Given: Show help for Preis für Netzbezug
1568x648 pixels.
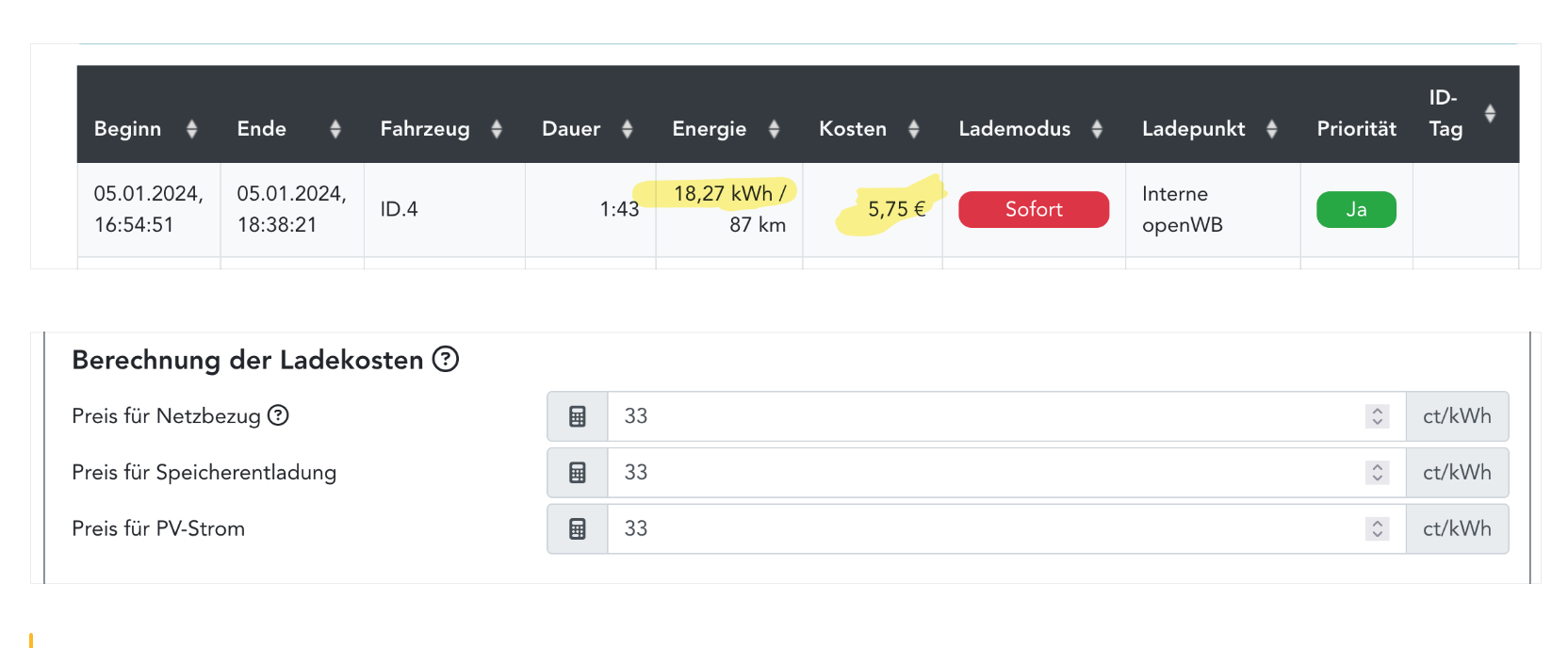Looking at the screenshot, I should [278, 415].
